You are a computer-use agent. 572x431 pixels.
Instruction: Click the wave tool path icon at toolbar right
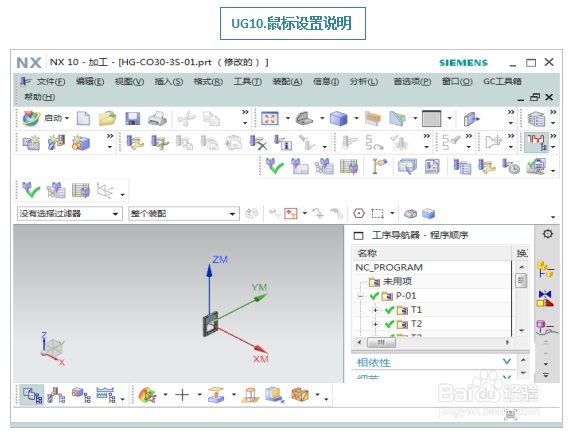(536, 142)
